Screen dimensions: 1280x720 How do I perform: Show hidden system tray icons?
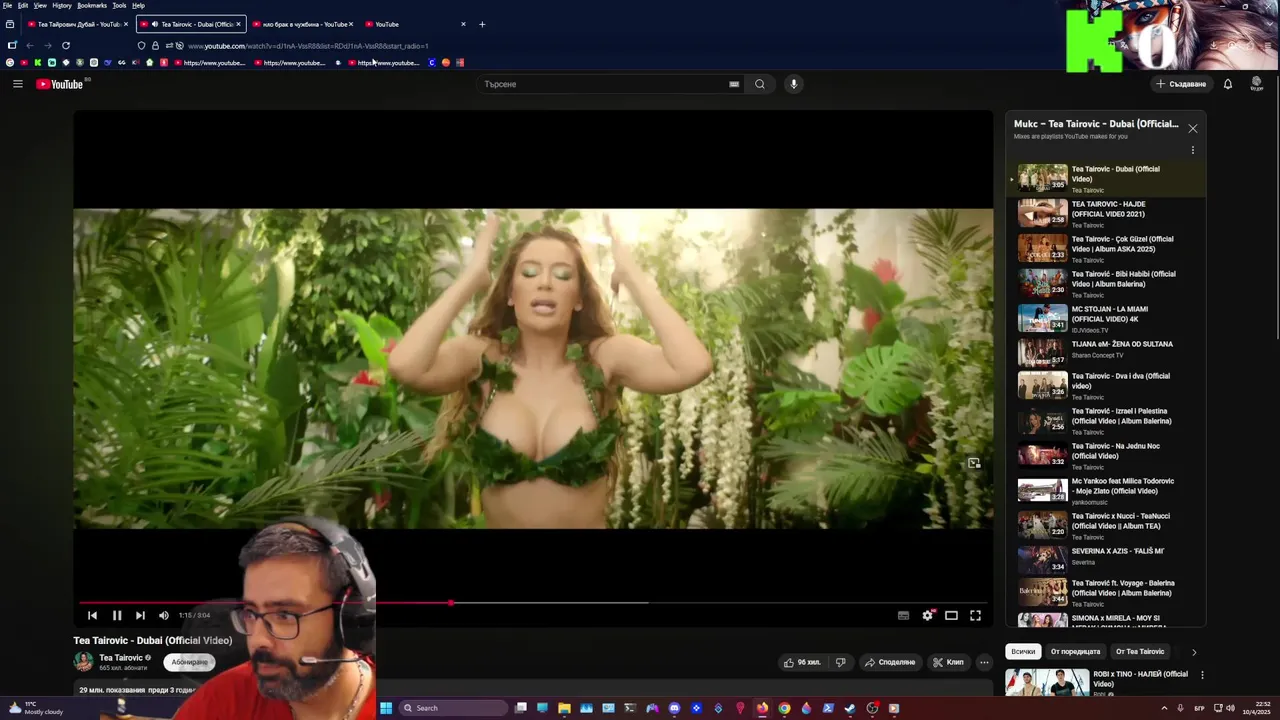point(1164,708)
